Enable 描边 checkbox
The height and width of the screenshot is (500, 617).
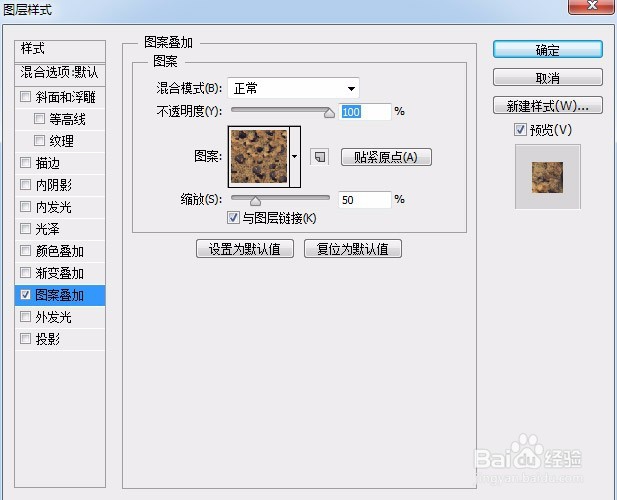26,162
